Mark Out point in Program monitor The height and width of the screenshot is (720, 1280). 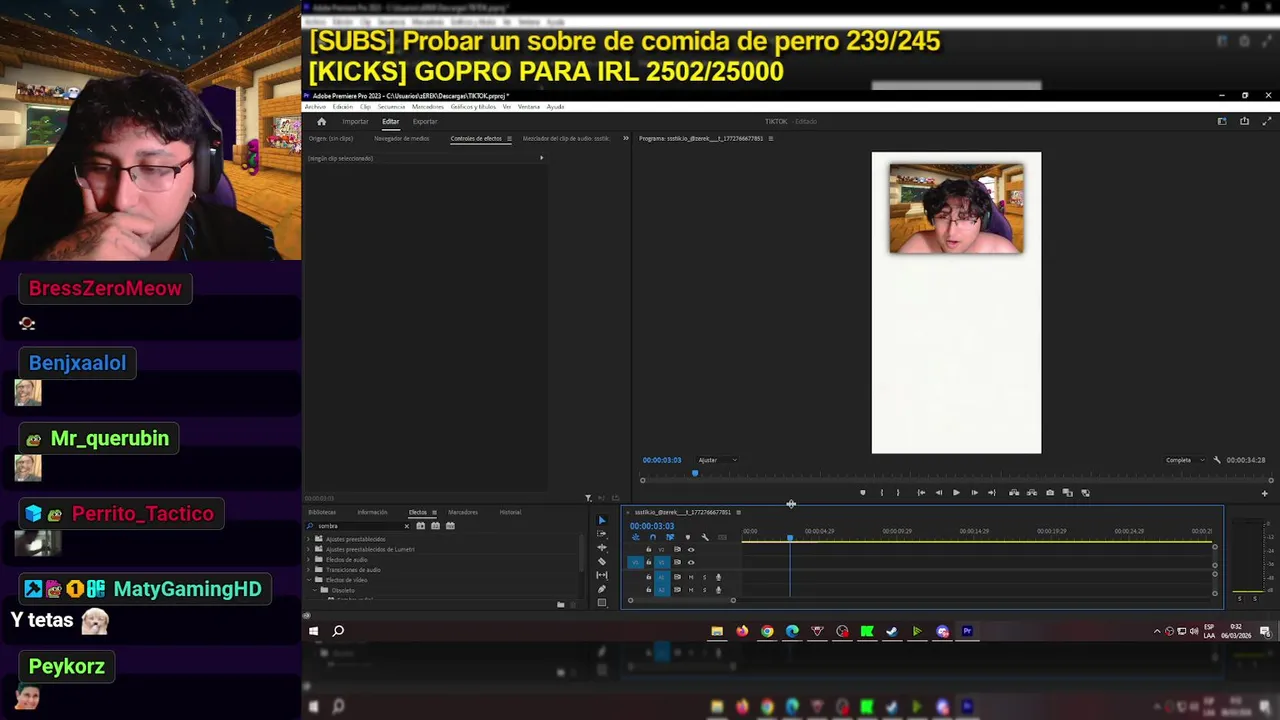click(898, 492)
